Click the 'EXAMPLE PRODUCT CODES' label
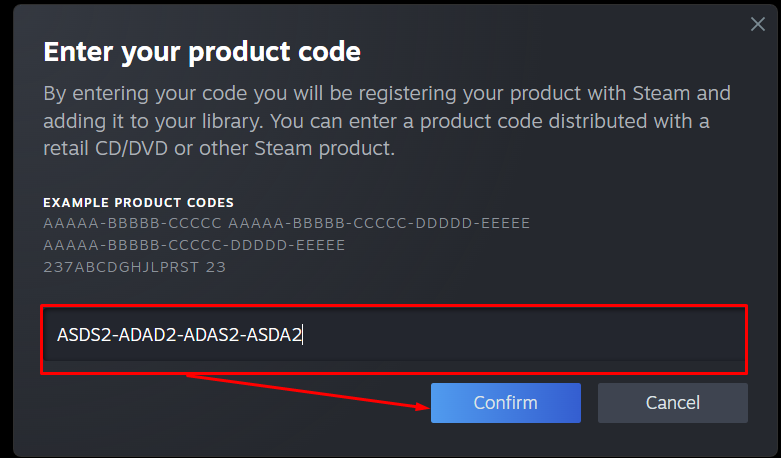 (x=138, y=203)
